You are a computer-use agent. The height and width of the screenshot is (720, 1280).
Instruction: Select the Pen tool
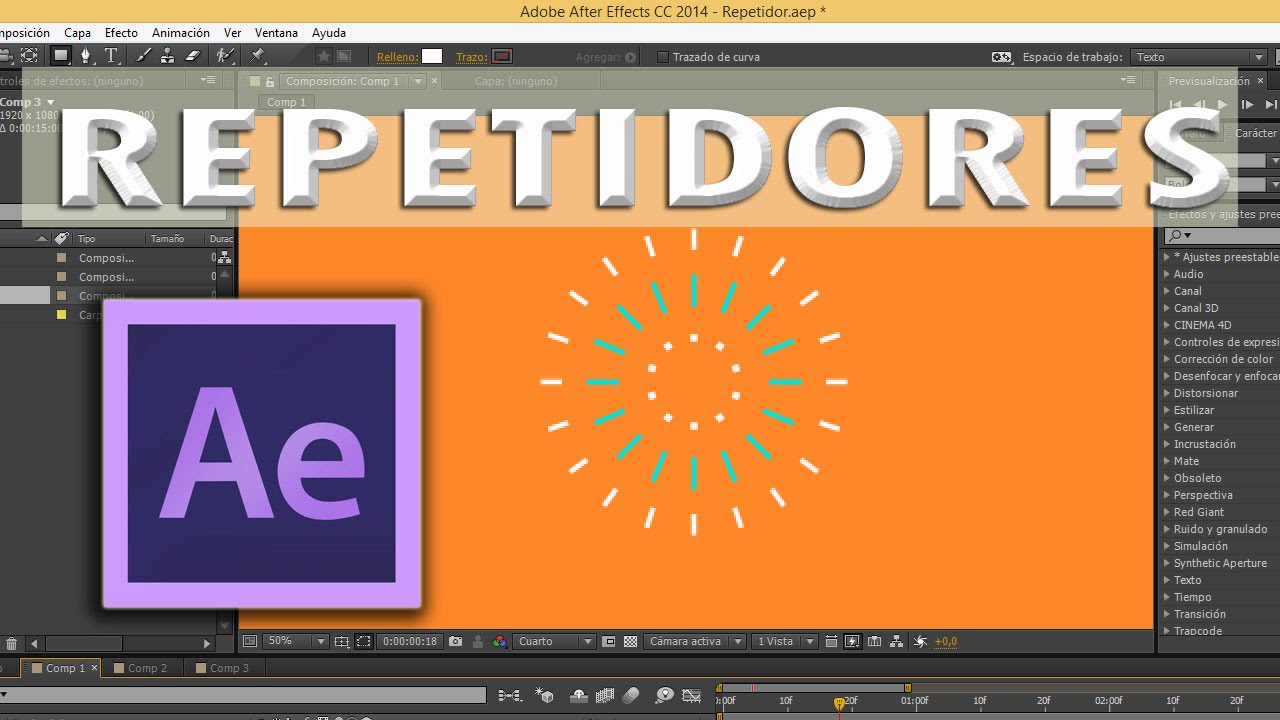pos(86,56)
